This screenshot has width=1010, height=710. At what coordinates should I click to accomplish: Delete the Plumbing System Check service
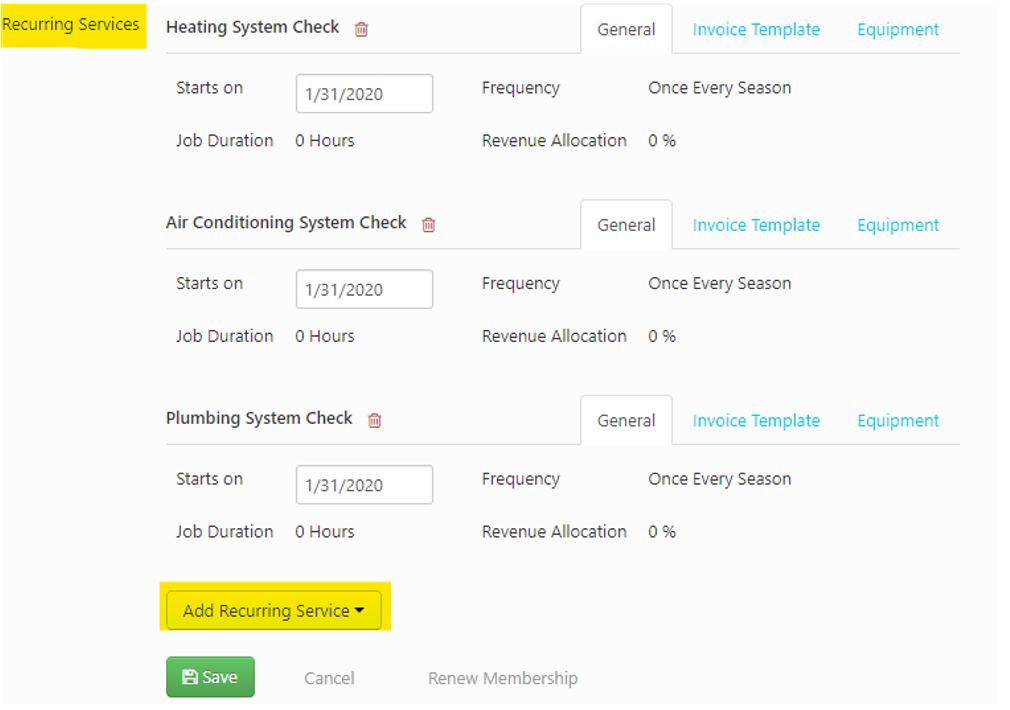click(375, 420)
